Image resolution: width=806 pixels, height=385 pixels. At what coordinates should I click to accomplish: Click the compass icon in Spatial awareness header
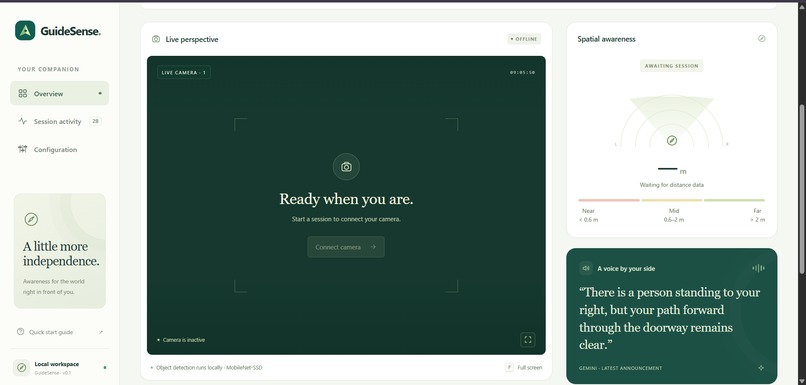762,39
